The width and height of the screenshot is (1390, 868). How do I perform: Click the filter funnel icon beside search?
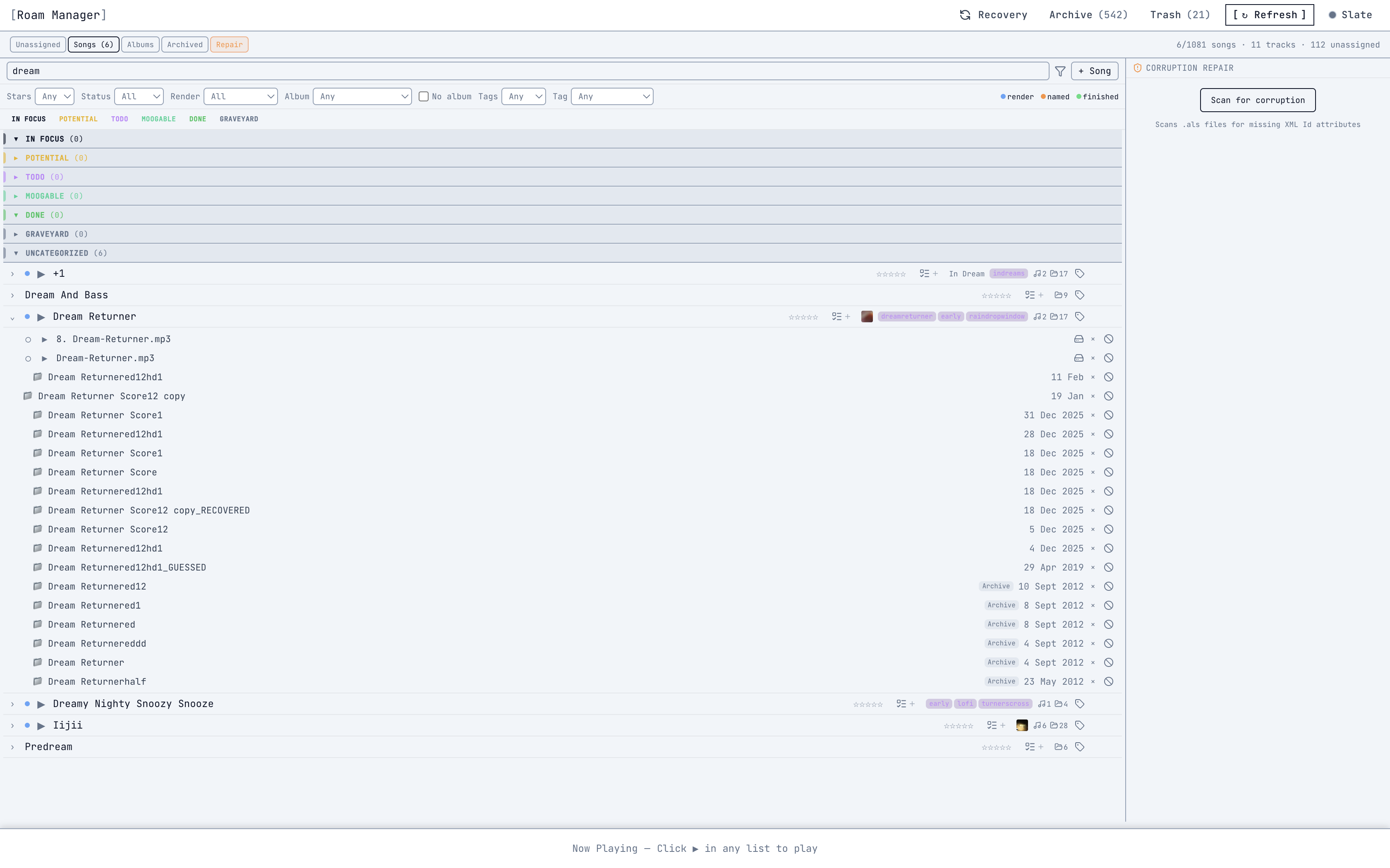[1060, 71]
